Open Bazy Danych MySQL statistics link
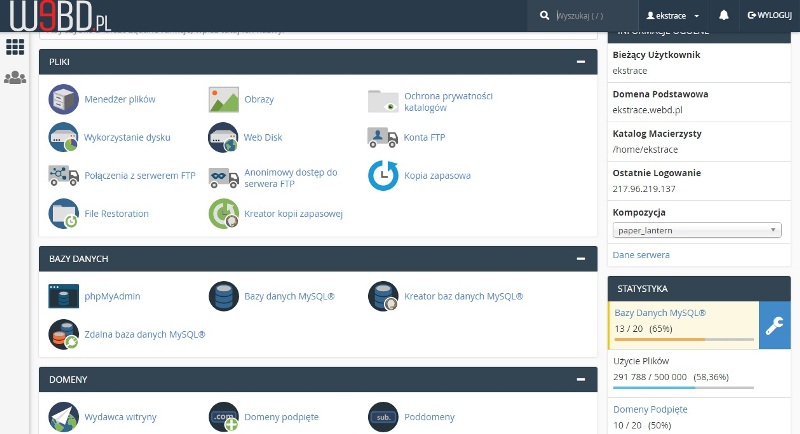This screenshot has height=434, width=800. (660, 313)
